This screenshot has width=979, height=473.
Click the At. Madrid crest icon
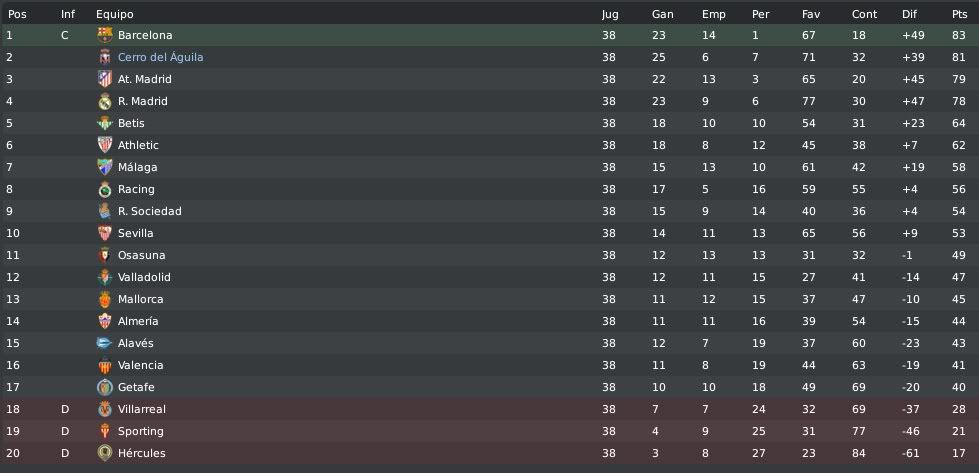coord(105,79)
